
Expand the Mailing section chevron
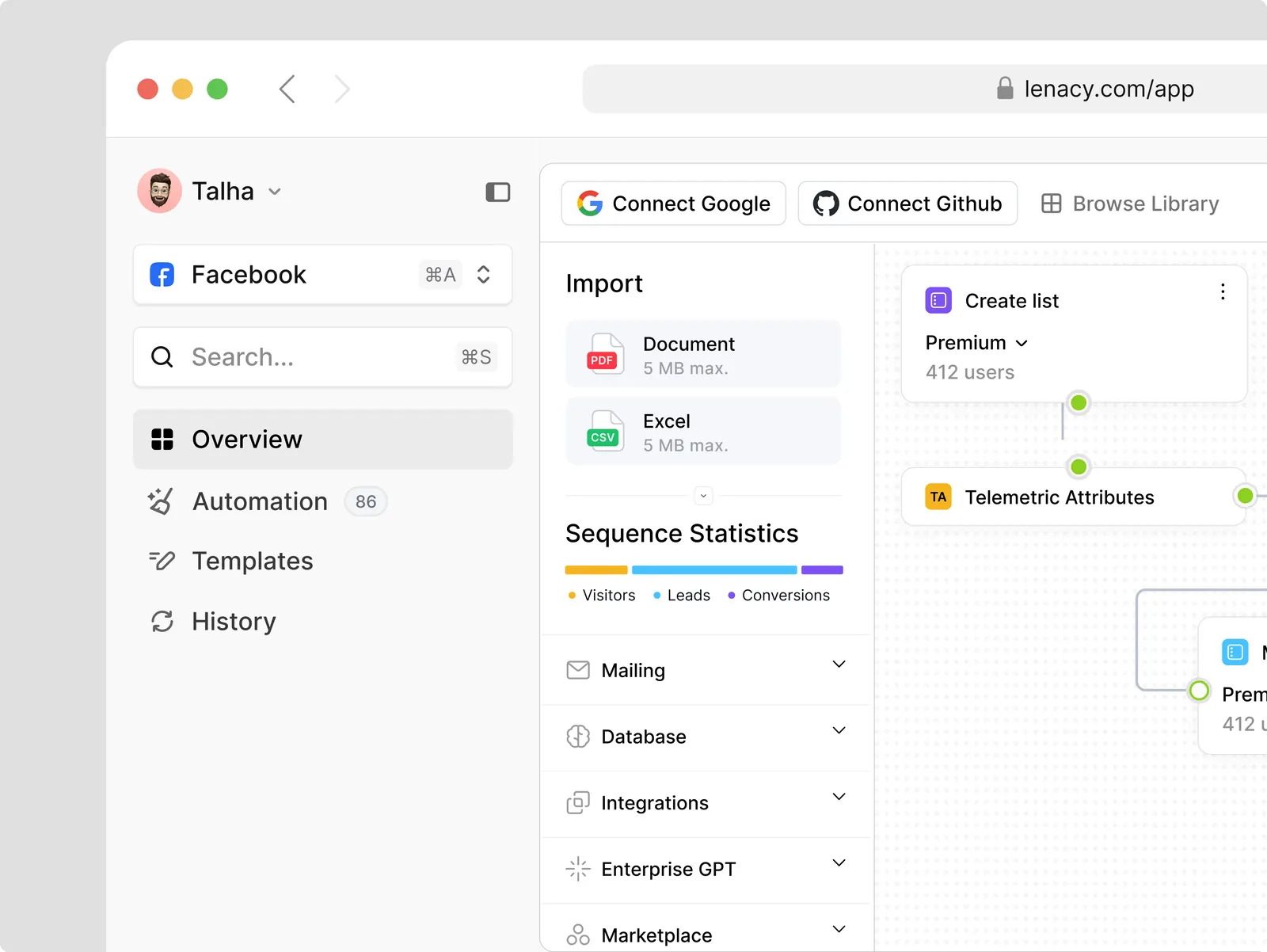[x=839, y=664]
